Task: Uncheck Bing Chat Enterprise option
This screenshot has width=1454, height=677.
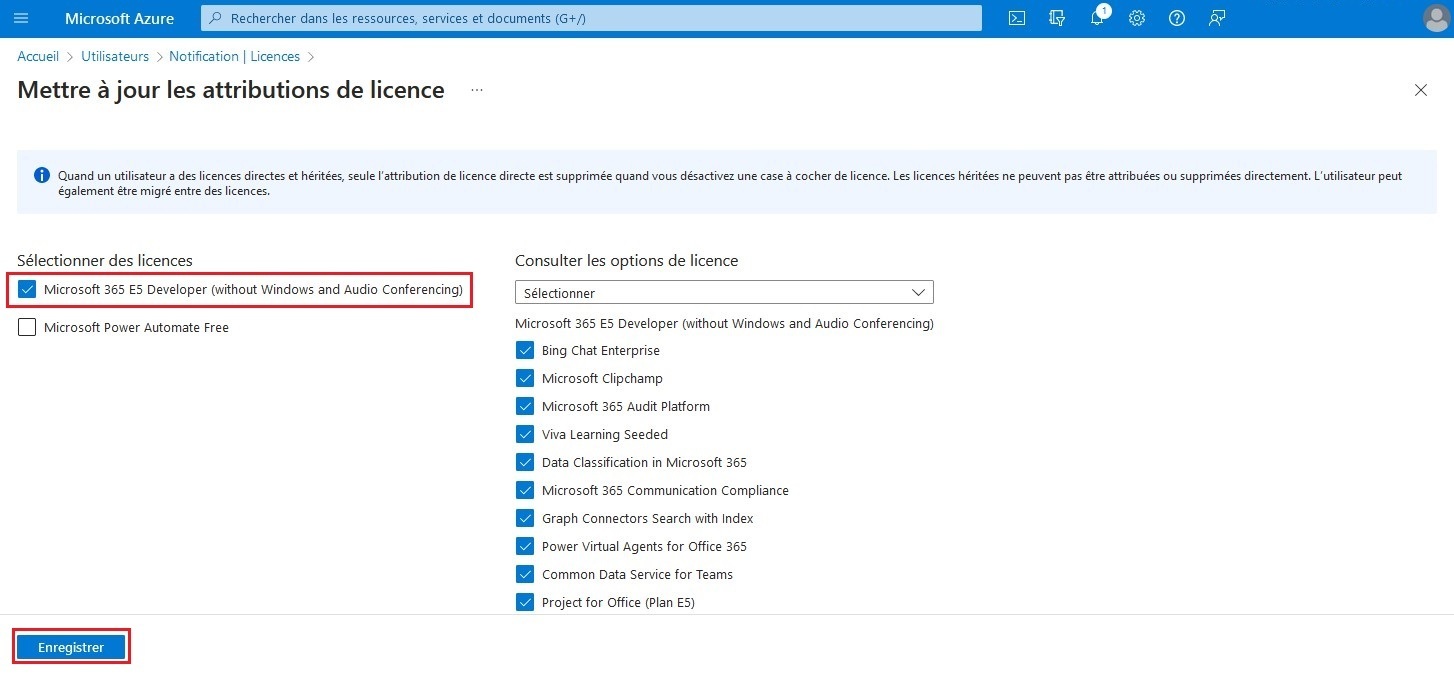Action: coord(525,351)
